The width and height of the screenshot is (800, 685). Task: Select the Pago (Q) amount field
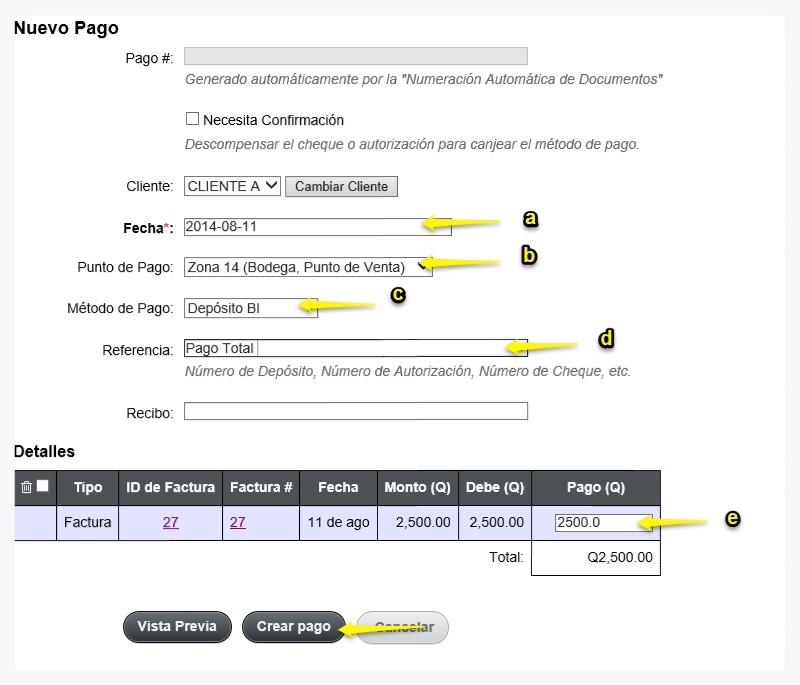click(x=604, y=523)
